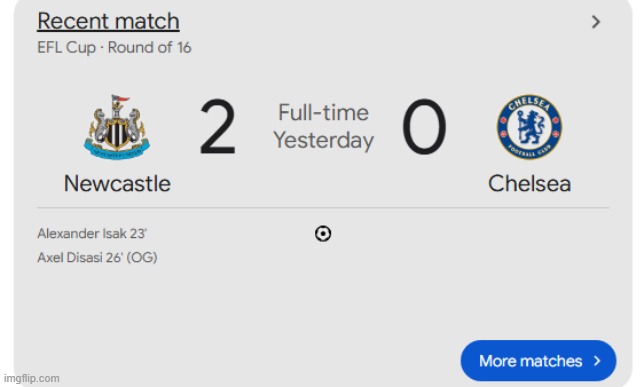Click the Full-time status label
Screen dimensions: 644x387
click(x=324, y=113)
